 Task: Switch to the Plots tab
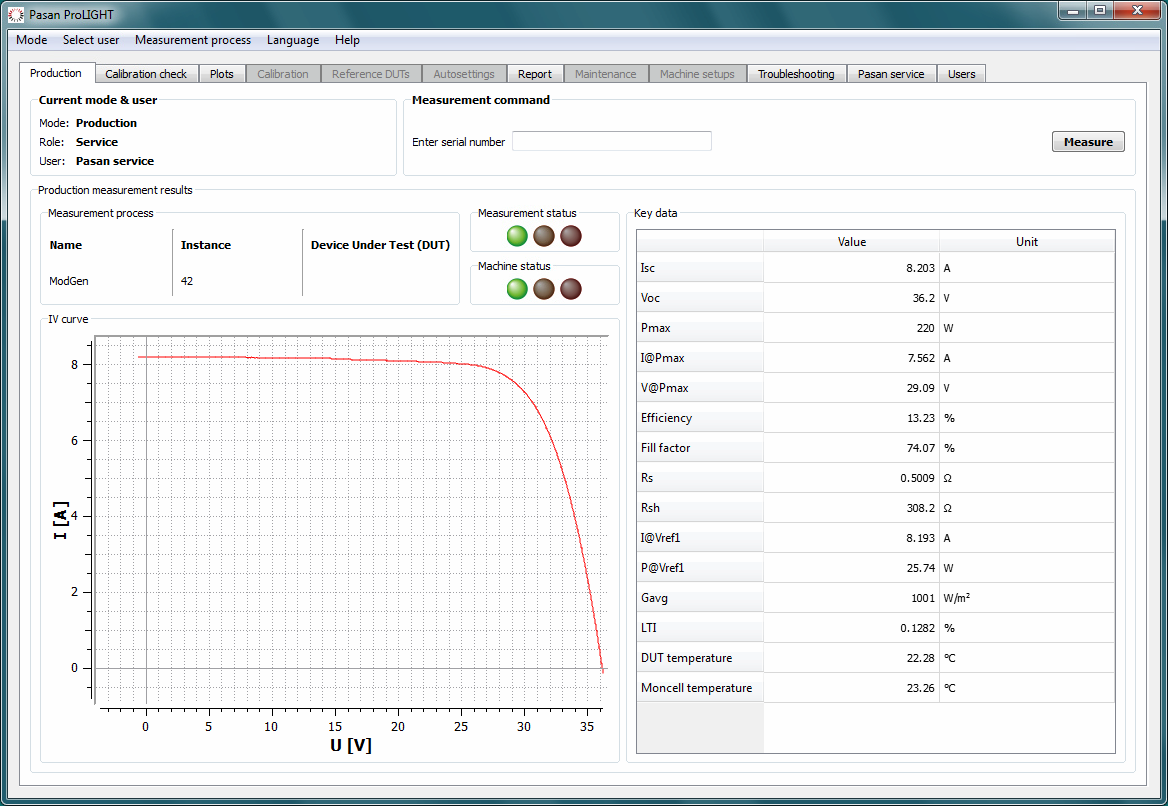222,74
